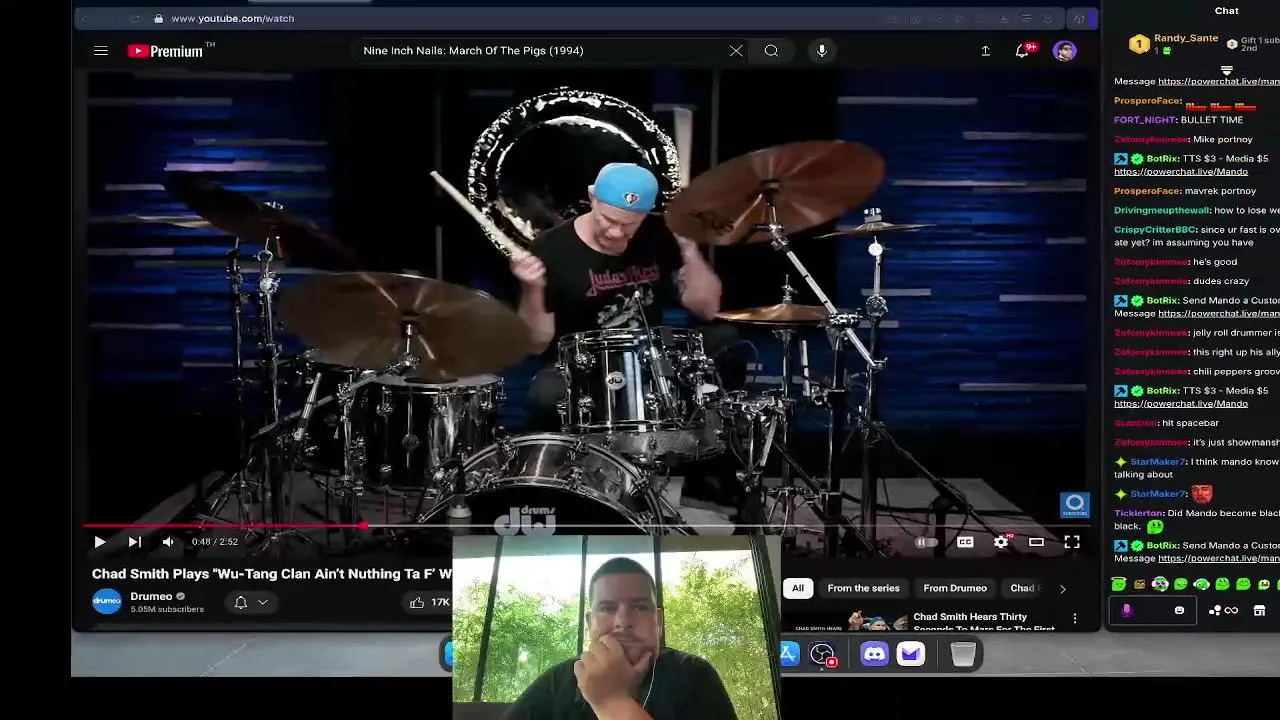Select the From the series chip
Image resolution: width=1280 pixels, height=720 pixels.
coord(863,588)
